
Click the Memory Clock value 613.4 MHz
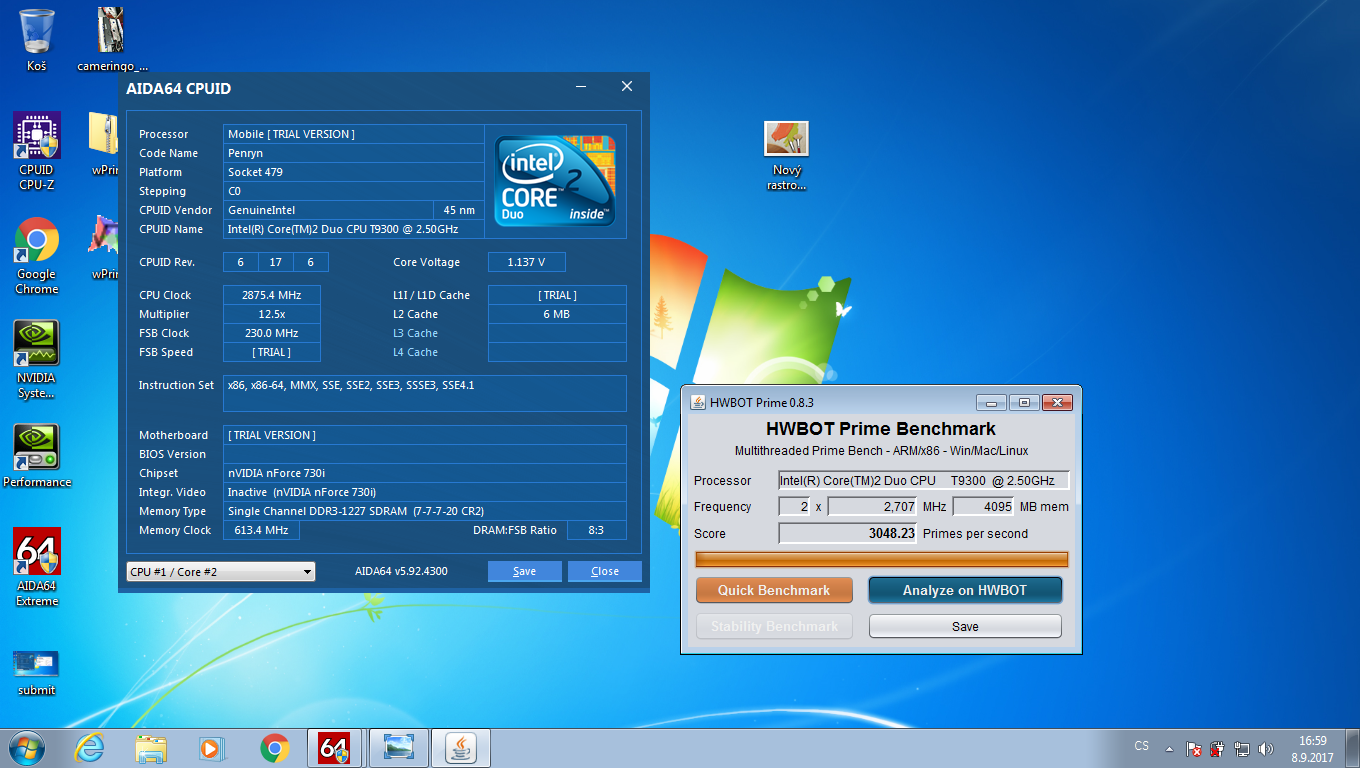261,530
